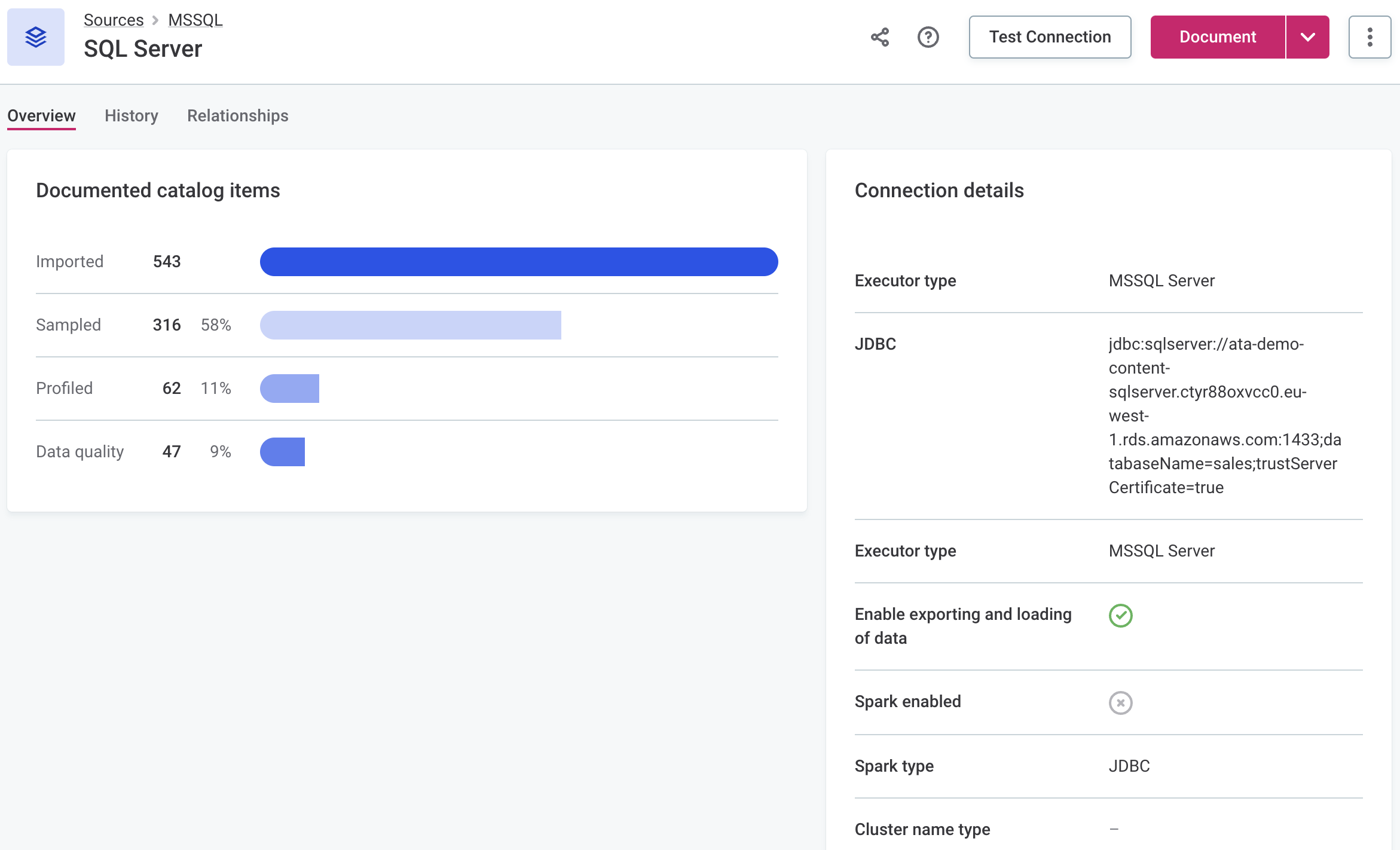Open the Cluster name type value field

pyautogui.click(x=1113, y=830)
